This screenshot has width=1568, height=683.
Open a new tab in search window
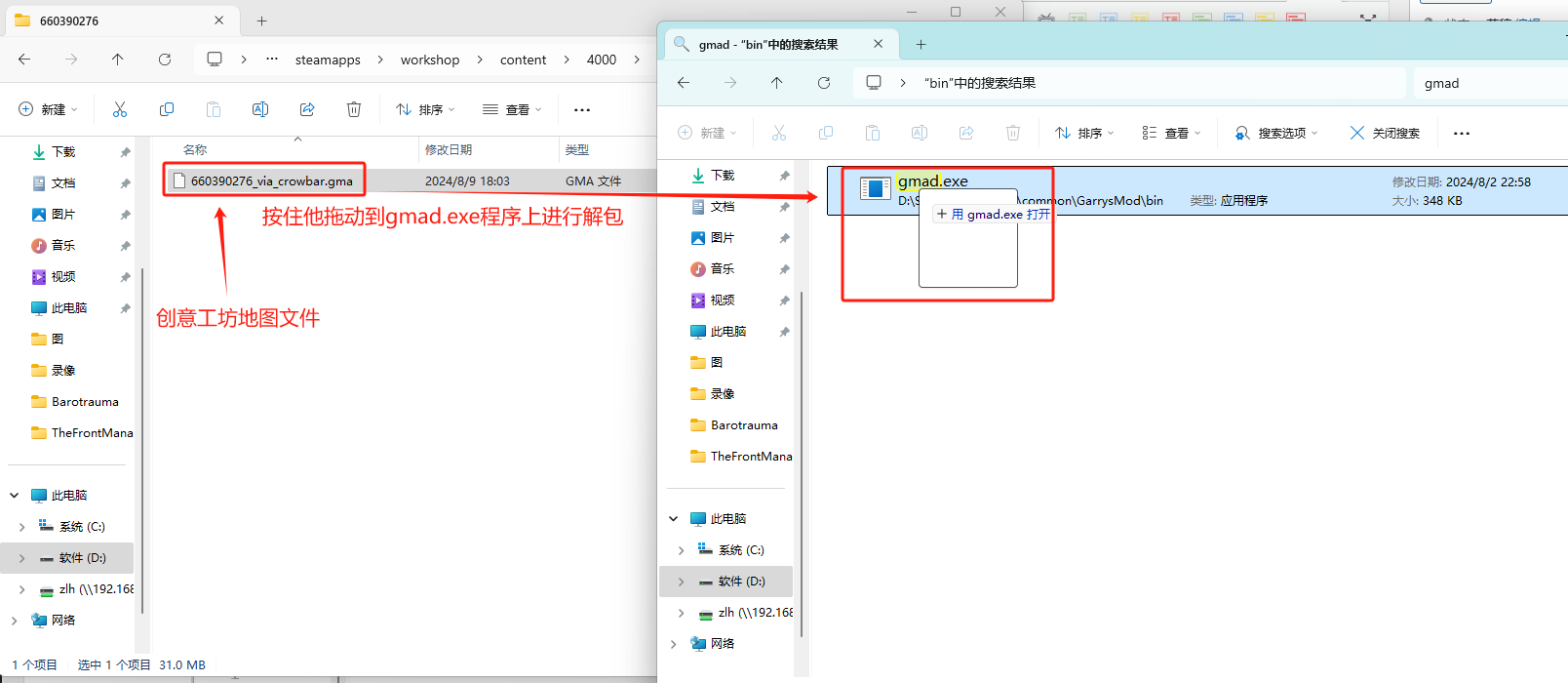tap(921, 45)
